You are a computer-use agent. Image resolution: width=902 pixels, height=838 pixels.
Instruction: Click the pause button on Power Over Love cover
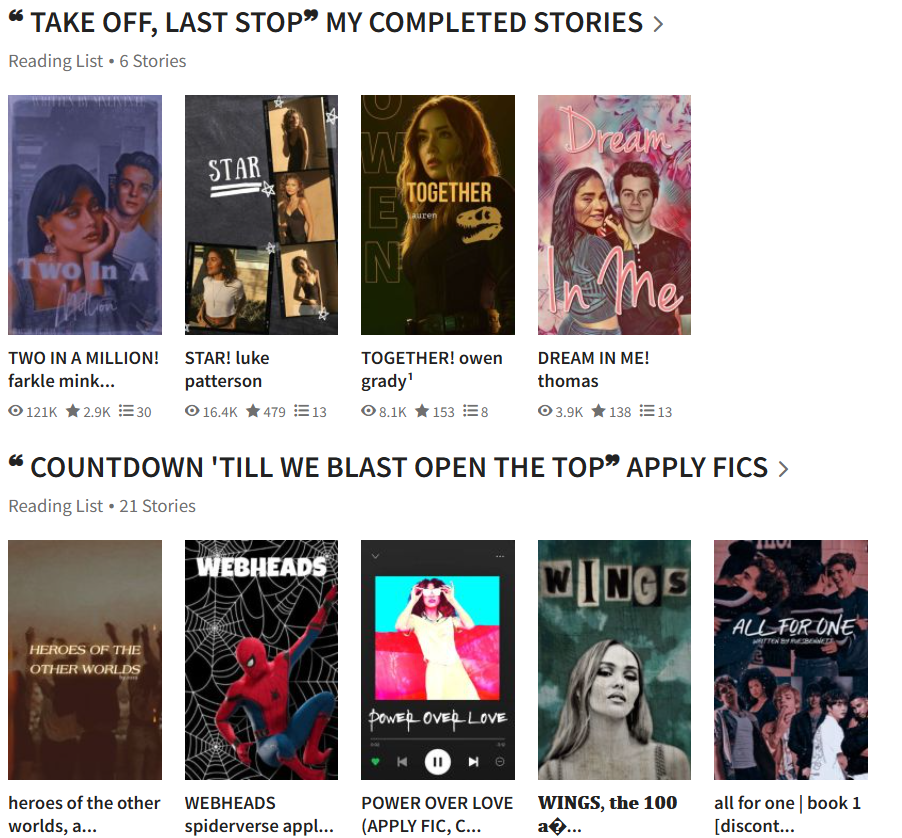click(437, 762)
